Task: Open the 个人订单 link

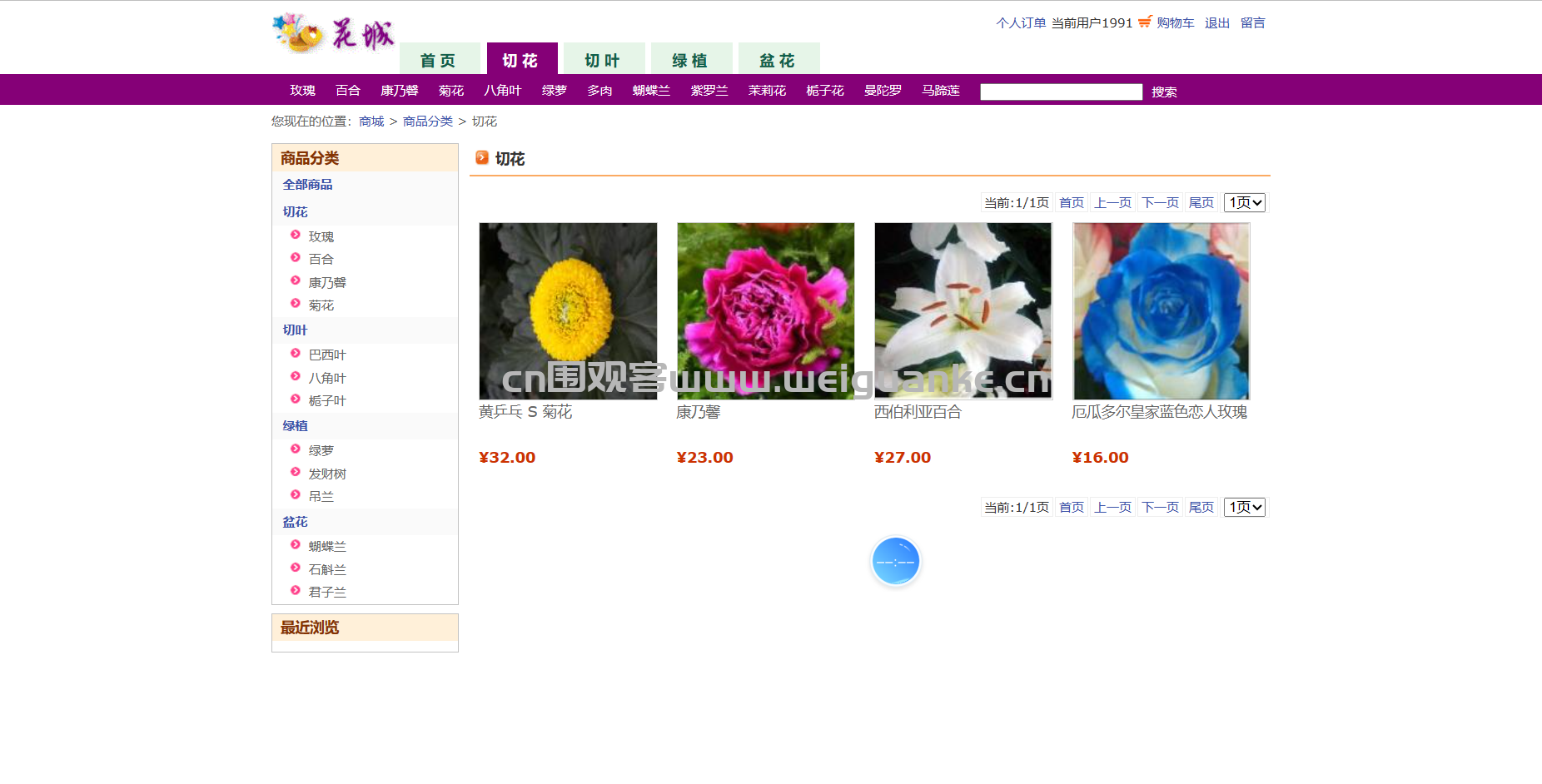Action: (x=1021, y=22)
